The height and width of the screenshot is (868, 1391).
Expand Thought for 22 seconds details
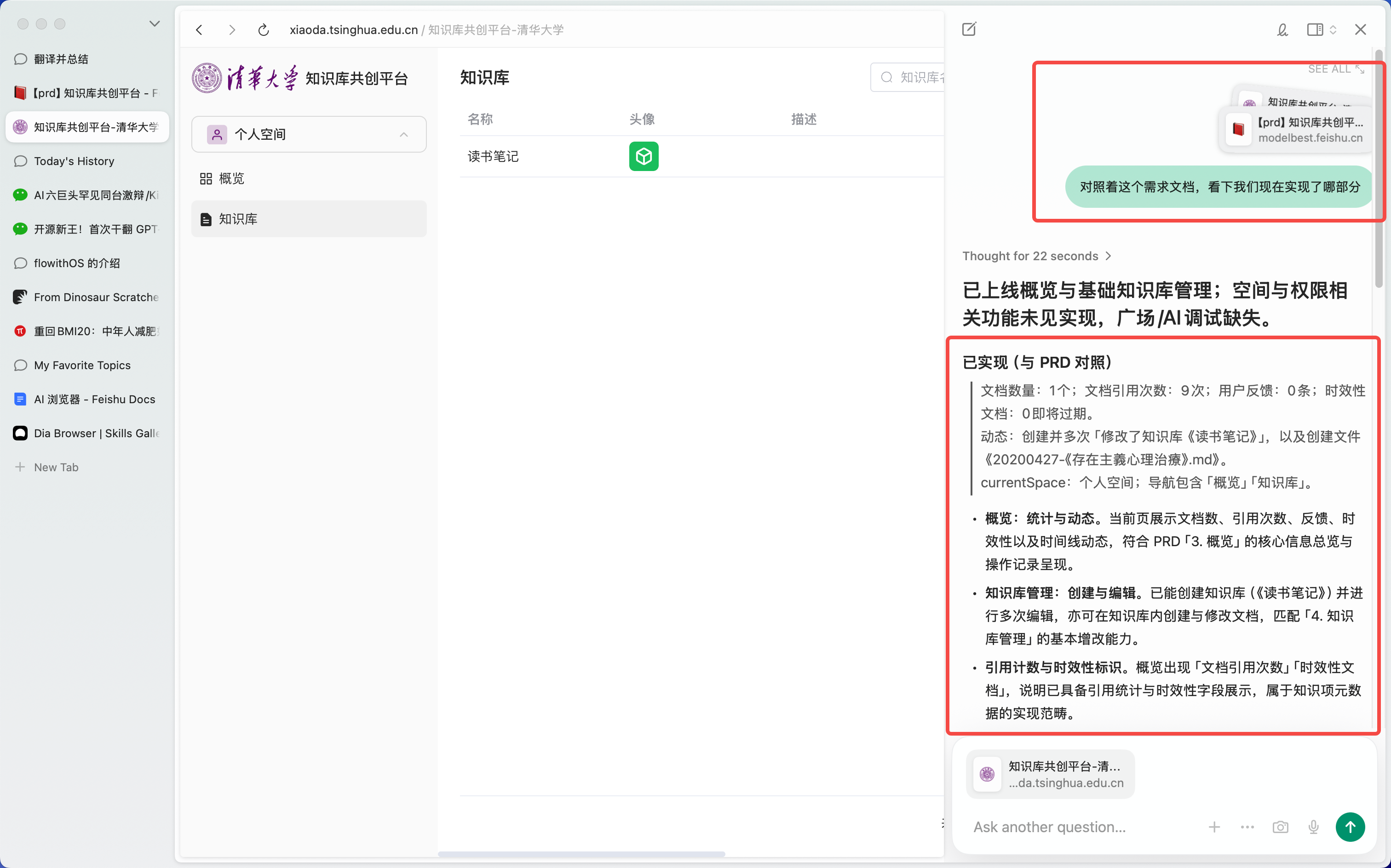pyautogui.click(x=1037, y=256)
